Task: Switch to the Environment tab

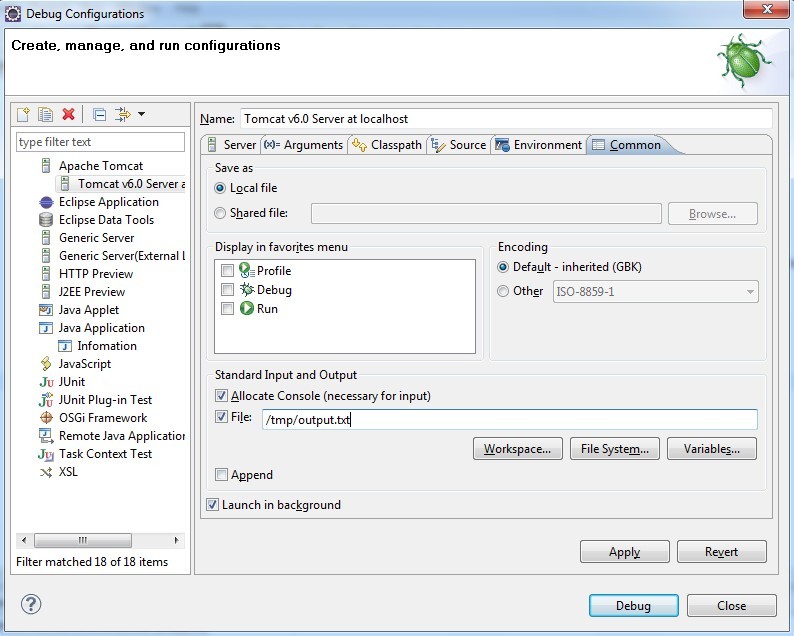Action: pos(539,145)
